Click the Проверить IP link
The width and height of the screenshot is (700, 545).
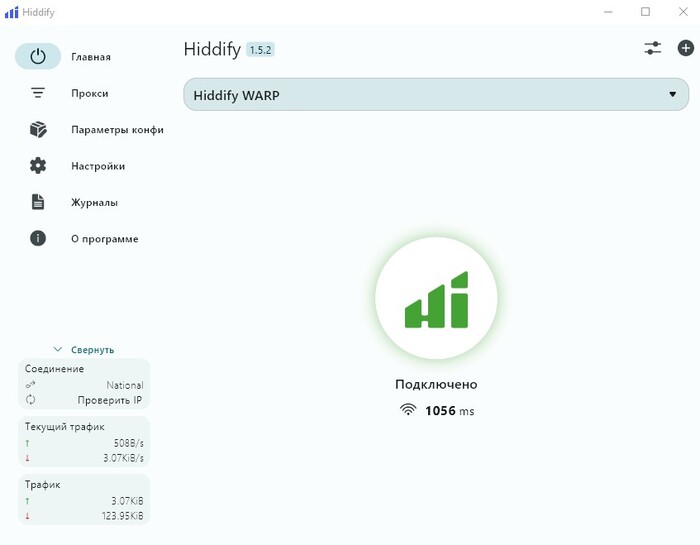(x=110, y=400)
